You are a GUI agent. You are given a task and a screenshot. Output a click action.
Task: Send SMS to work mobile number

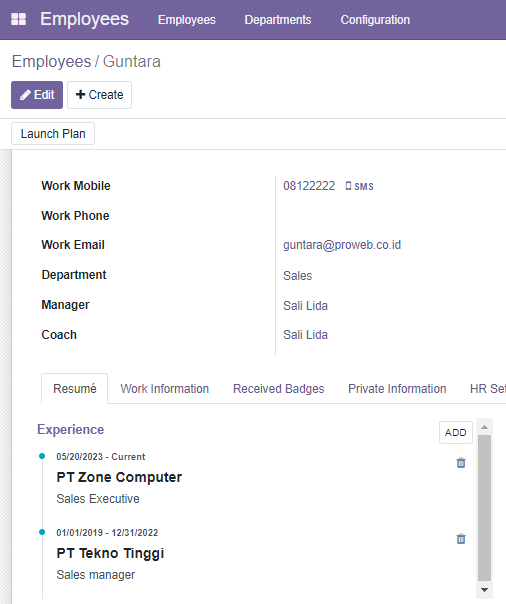point(359,186)
